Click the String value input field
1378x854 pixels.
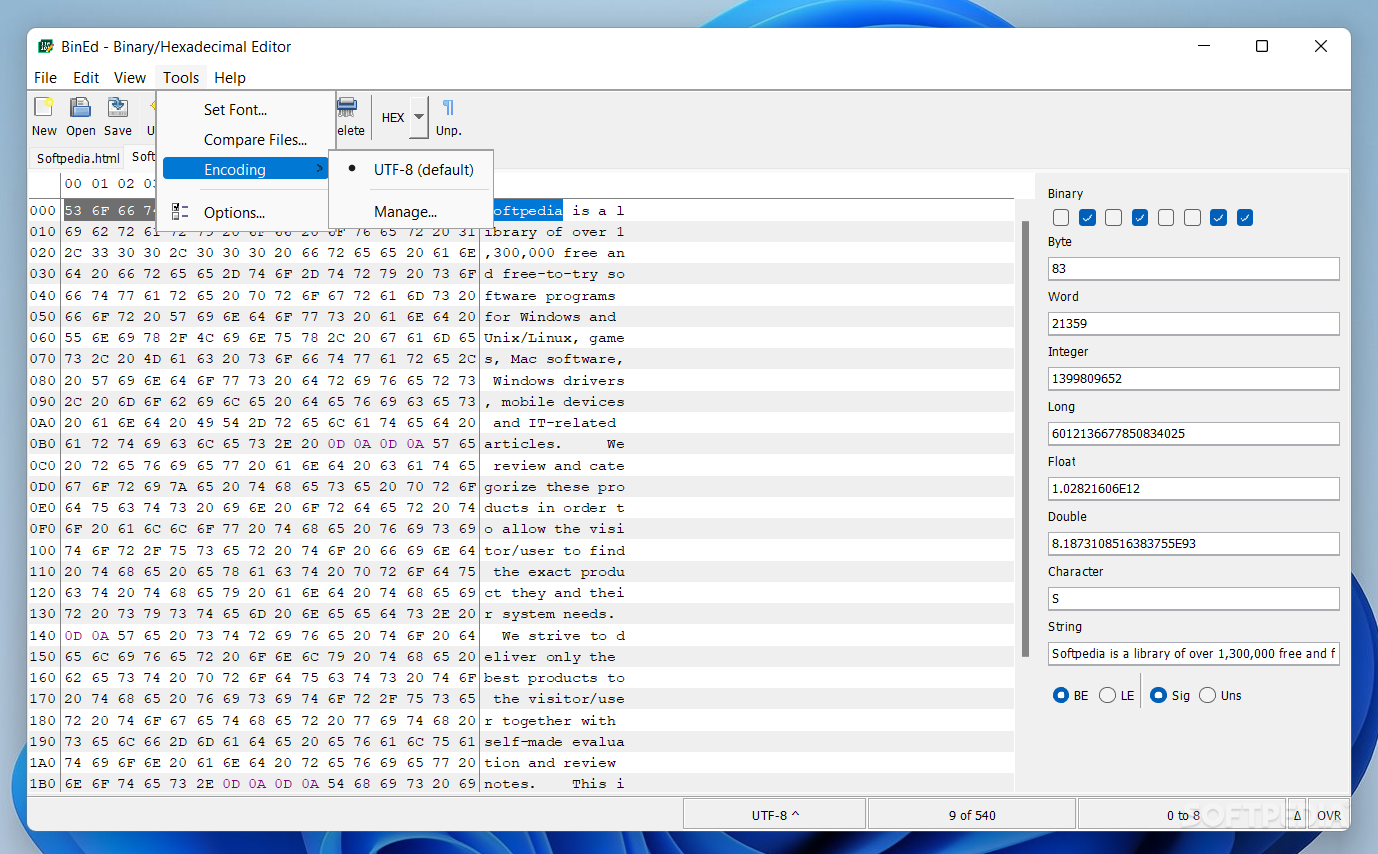click(1193, 653)
